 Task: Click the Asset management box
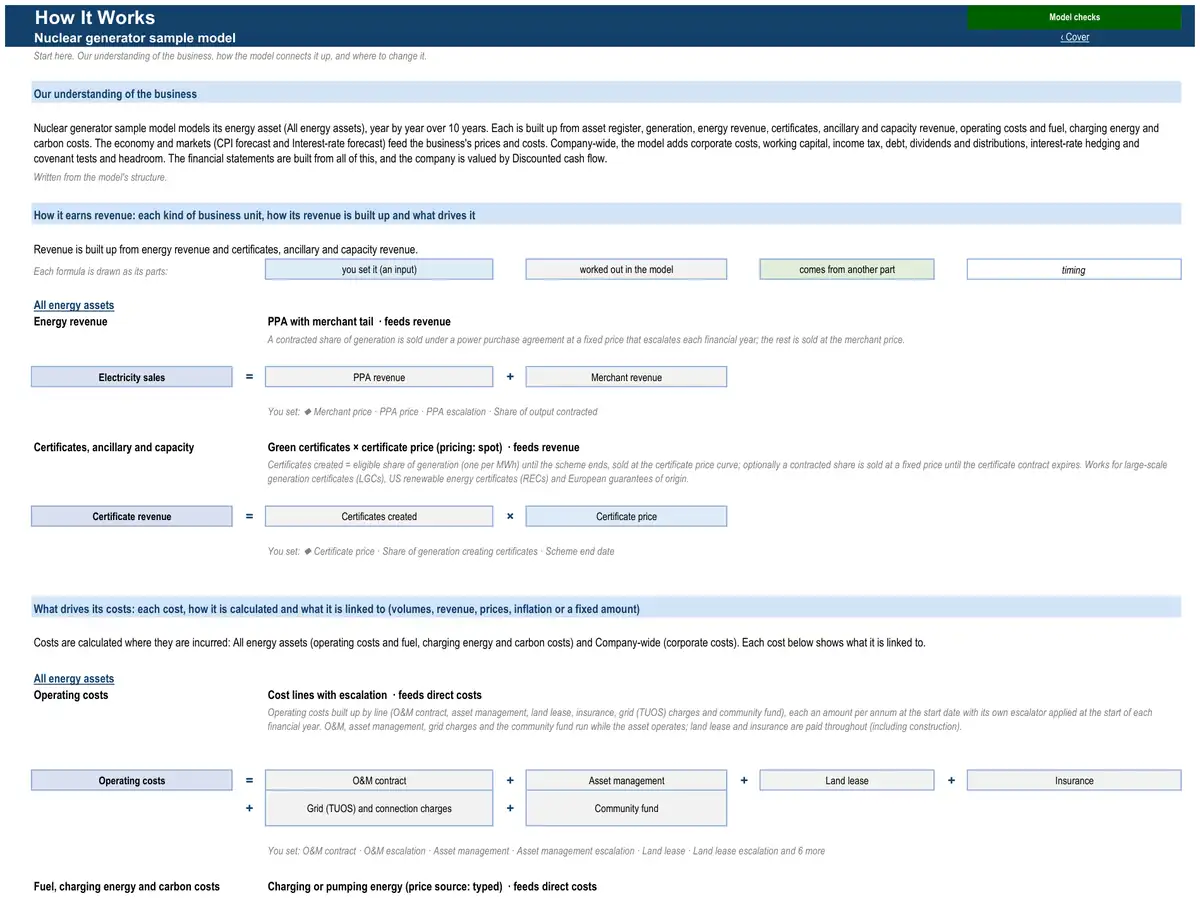click(x=626, y=781)
